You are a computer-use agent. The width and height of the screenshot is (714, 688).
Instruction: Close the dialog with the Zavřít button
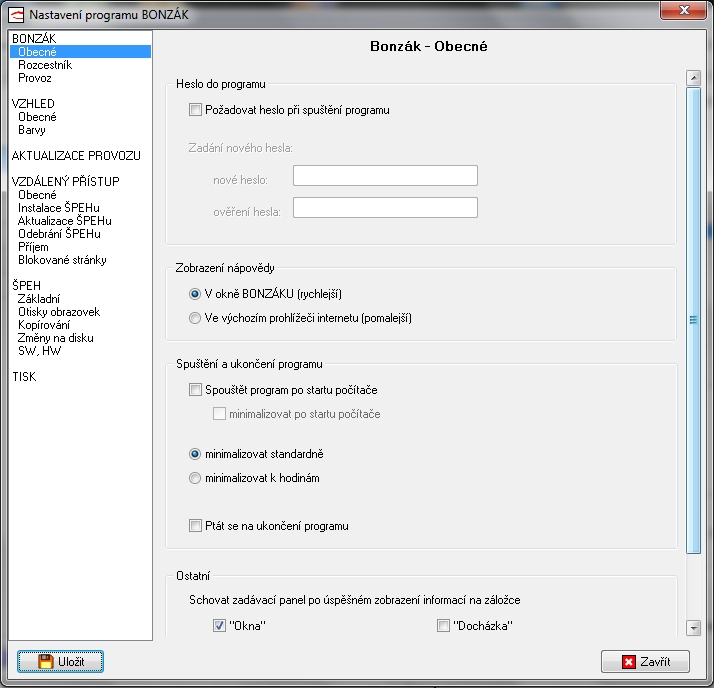(x=645, y=661)
